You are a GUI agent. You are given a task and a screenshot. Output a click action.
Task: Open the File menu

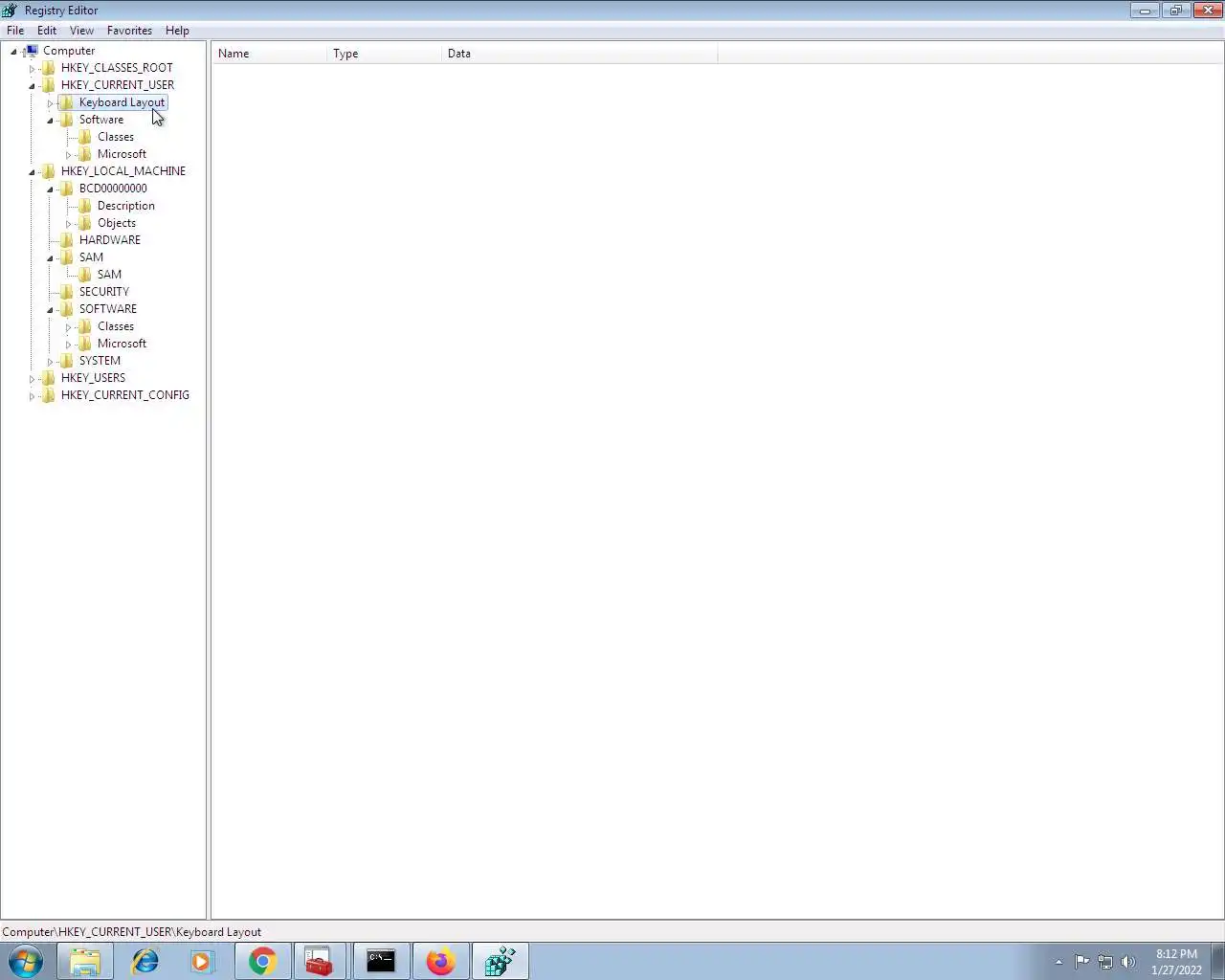(x=15, y=31)
